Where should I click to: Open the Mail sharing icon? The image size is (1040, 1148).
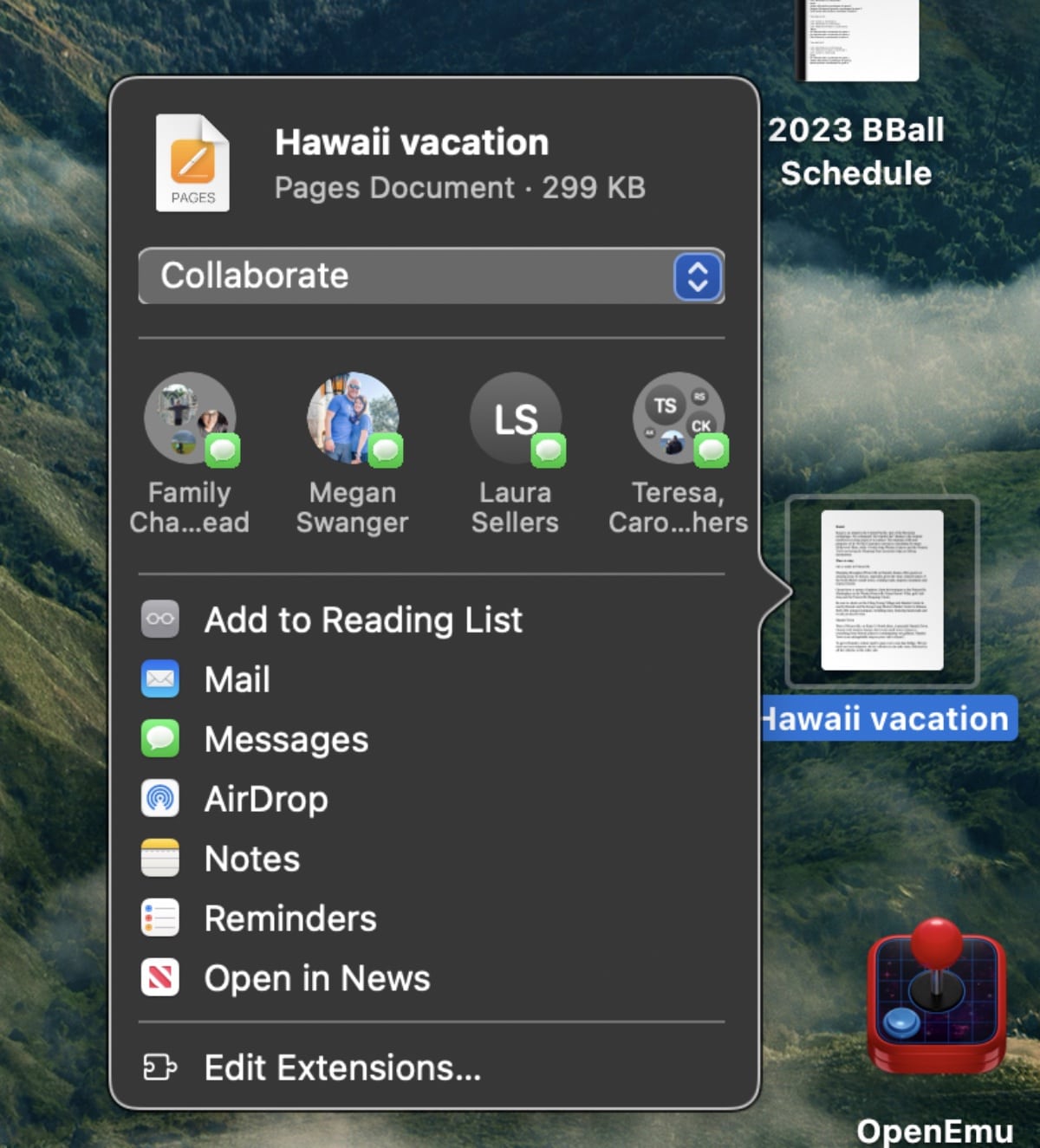159,679
